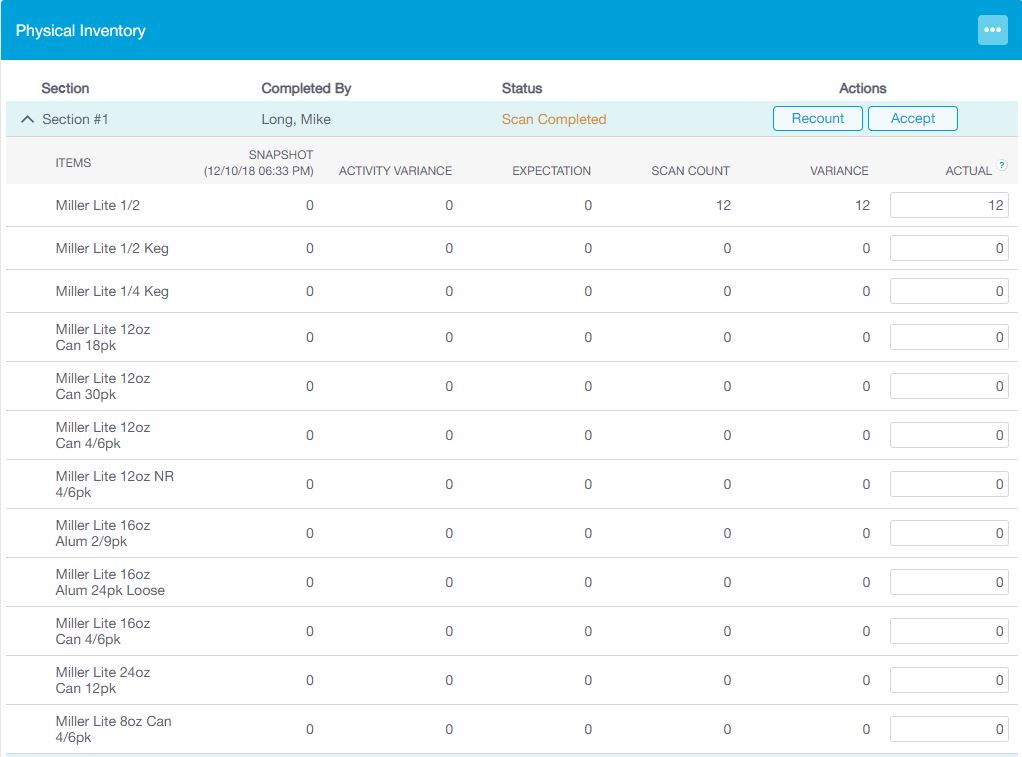
Task: Click activity variance for 12oz Can 4/6pk
Action: (449, 435)
